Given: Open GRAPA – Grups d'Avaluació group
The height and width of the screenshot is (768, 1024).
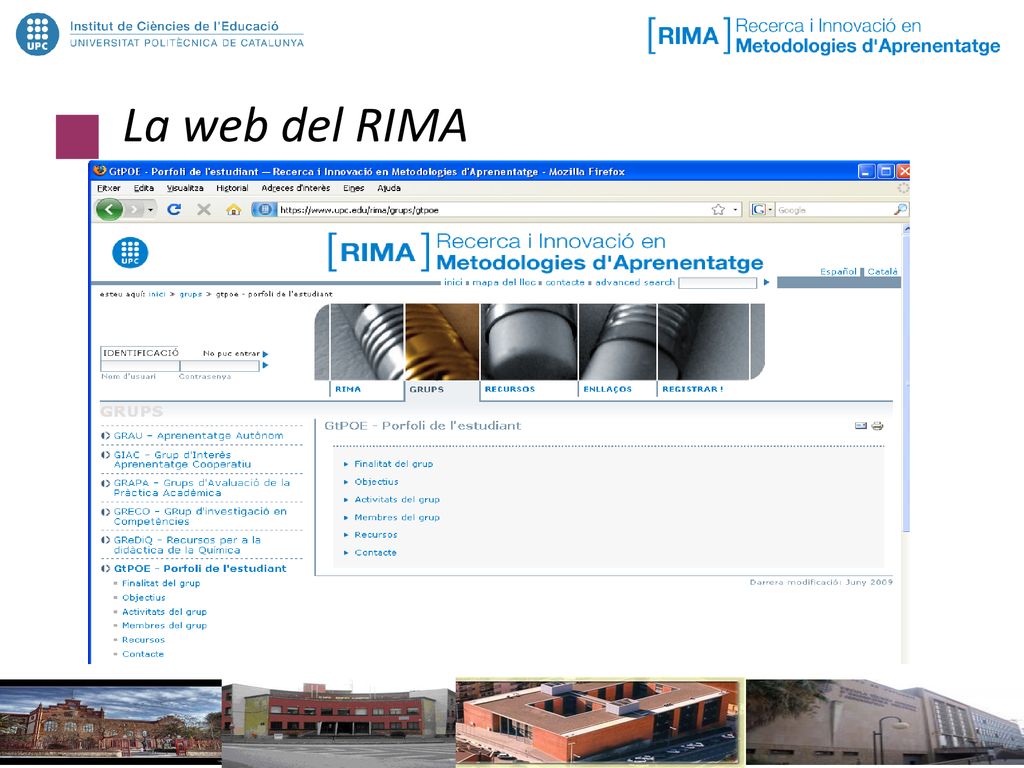Looking at the screenshot, I should pyautogui.click(x=202, y=488).
